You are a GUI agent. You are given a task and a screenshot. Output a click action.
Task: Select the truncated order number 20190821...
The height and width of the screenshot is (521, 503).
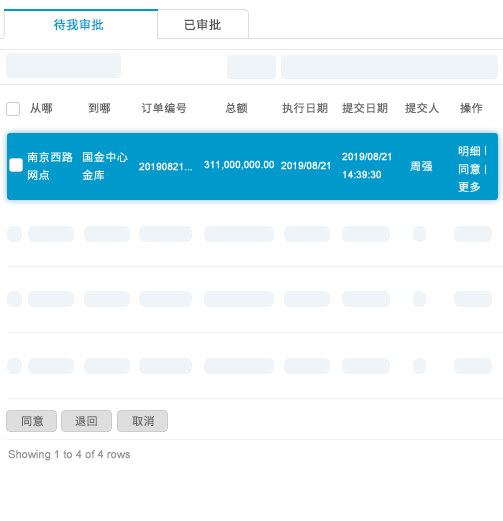pos(166,166)
